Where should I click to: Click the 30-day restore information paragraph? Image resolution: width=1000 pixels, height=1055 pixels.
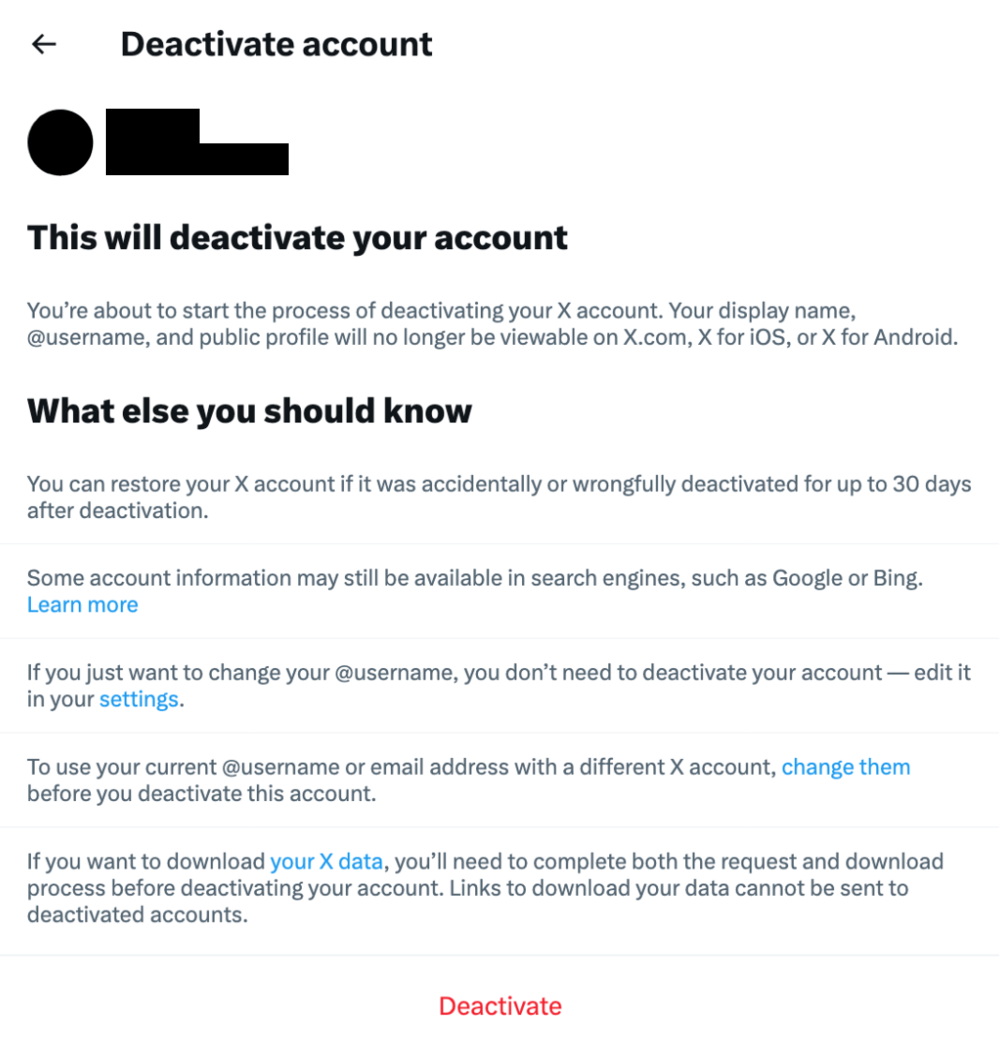(x=500, y=497)
